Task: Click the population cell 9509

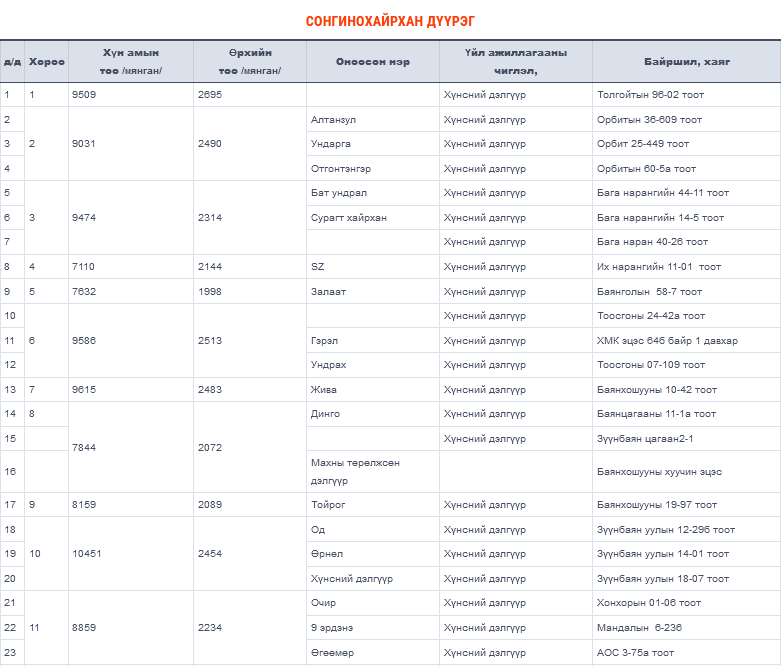Action: 85,95
